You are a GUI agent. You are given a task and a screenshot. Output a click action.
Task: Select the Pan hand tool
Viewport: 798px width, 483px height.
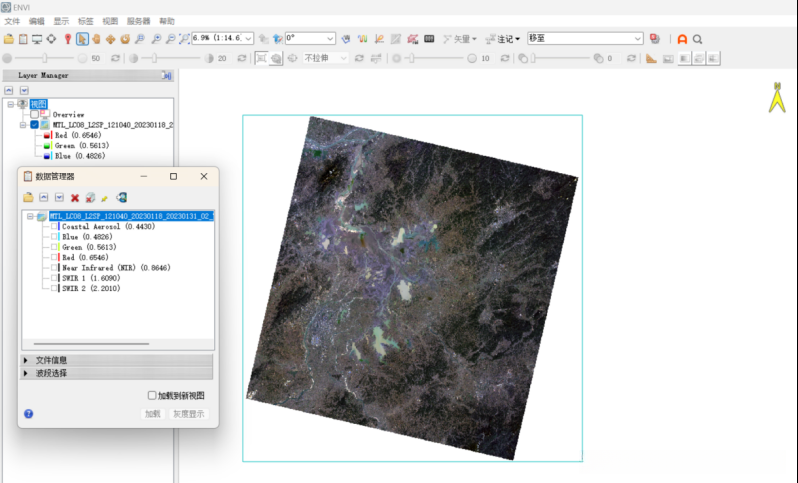(97, 39)
